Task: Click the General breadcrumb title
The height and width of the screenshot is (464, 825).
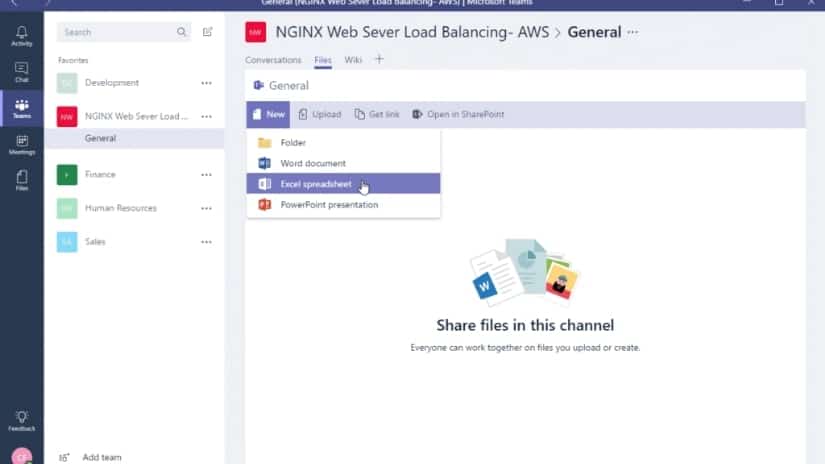Action: 594,32
